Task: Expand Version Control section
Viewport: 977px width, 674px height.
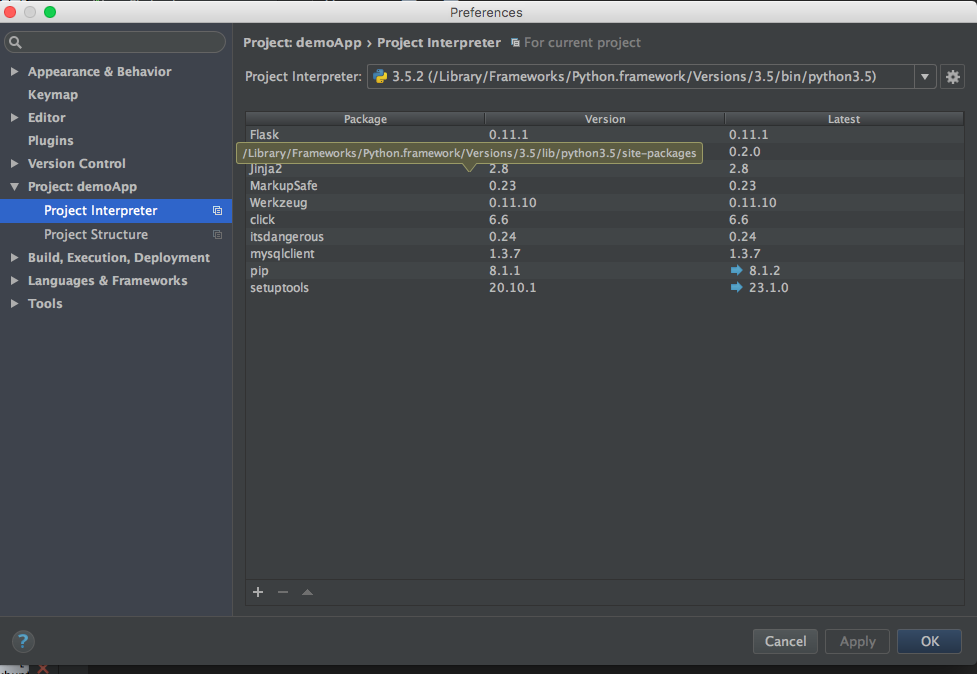Action: coord(14,164)
